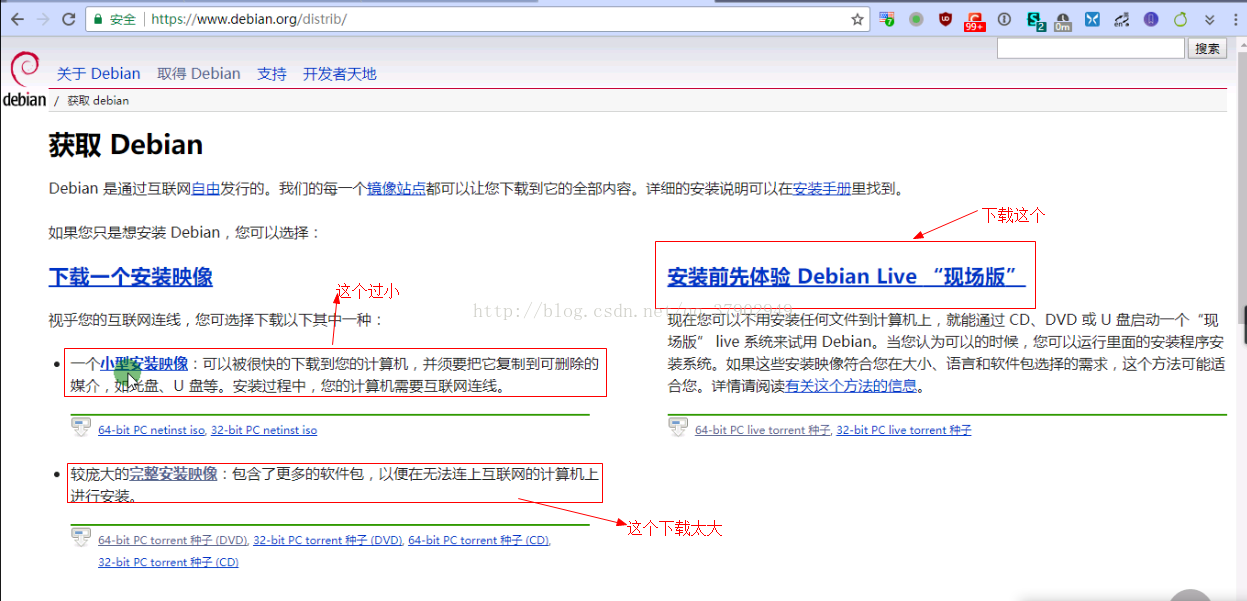Follow the 小型安装映像 link
Viewport: 1247px width, 601px height.
click(144, 364)
